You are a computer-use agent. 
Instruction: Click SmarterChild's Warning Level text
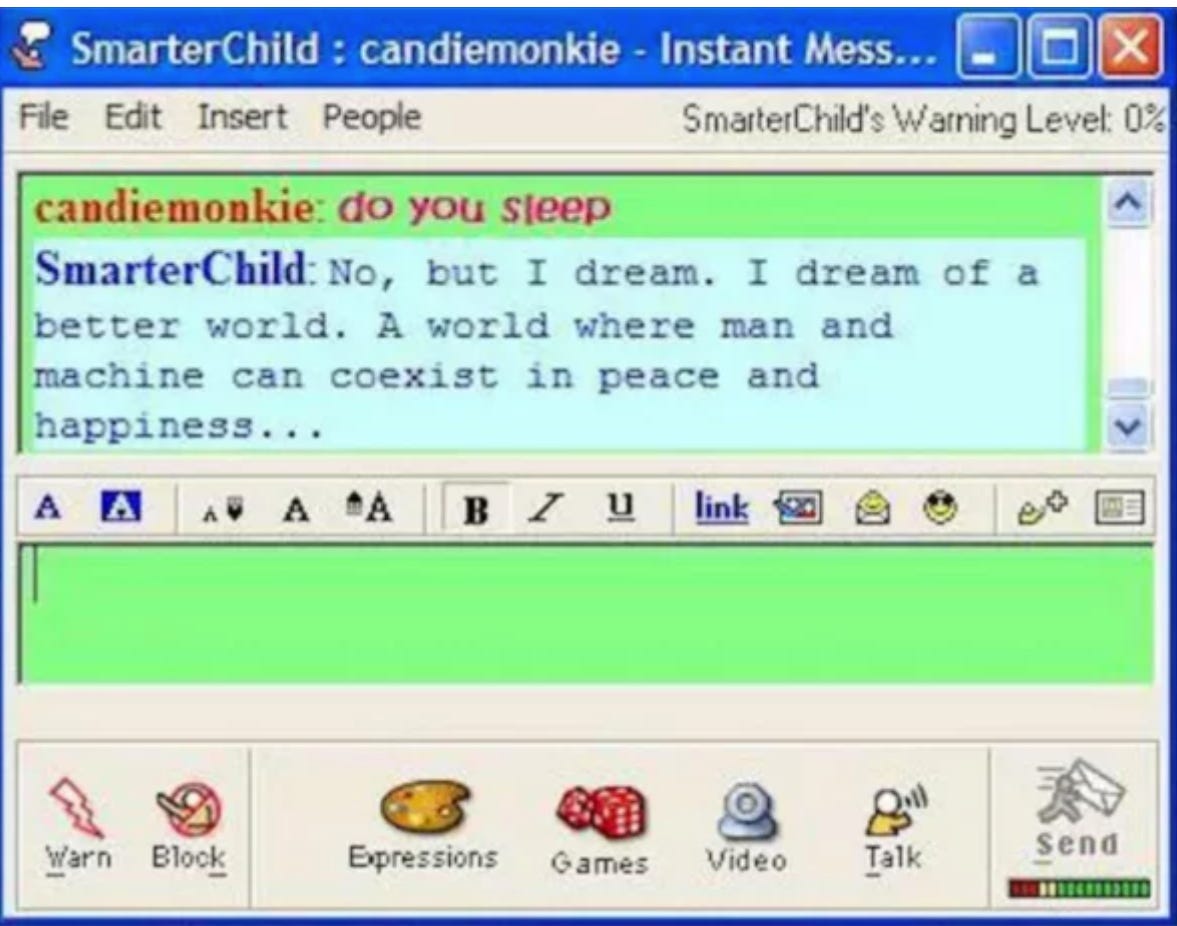point(923,119)
